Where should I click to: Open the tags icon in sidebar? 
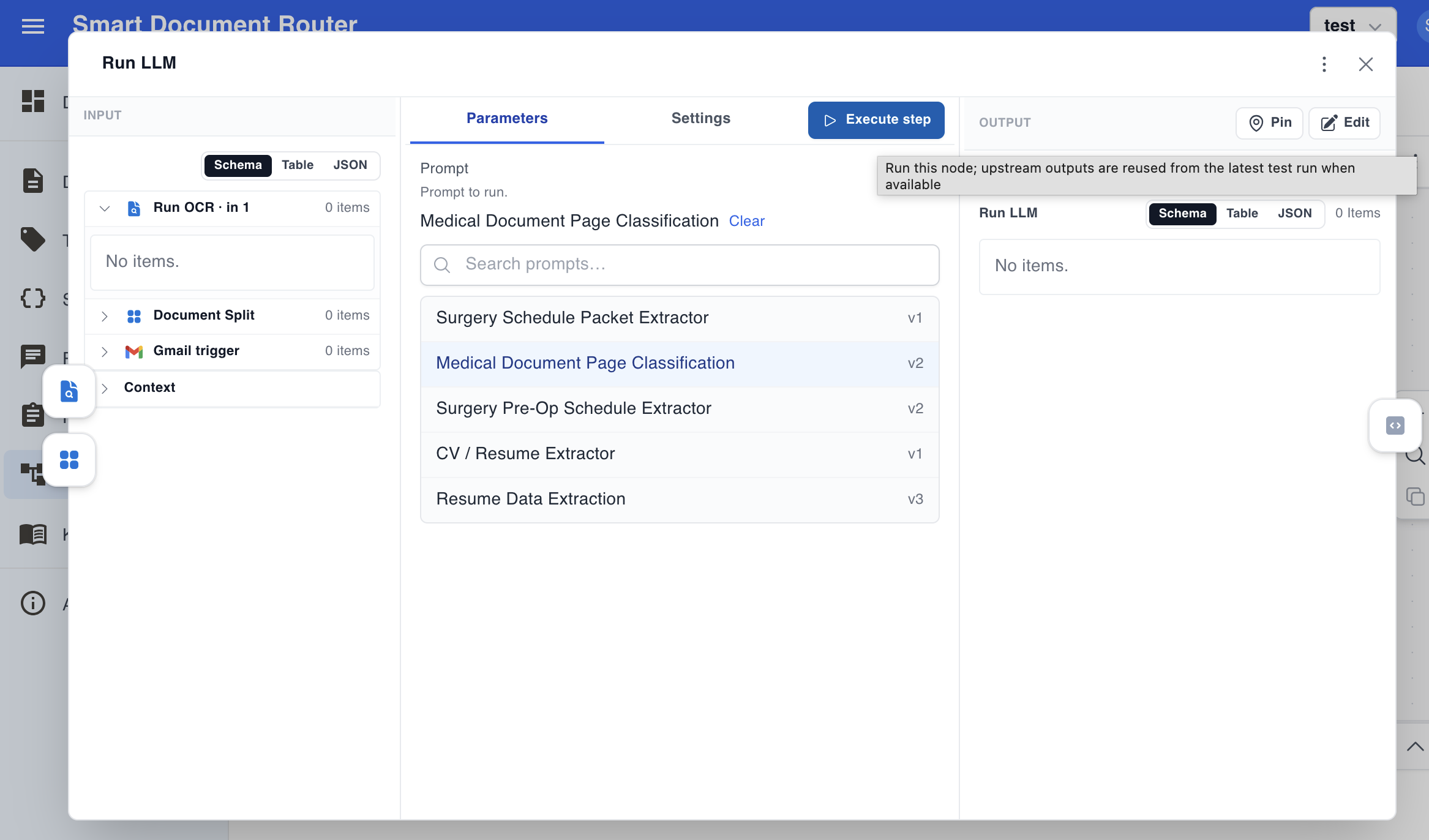[x=33, y=239]
